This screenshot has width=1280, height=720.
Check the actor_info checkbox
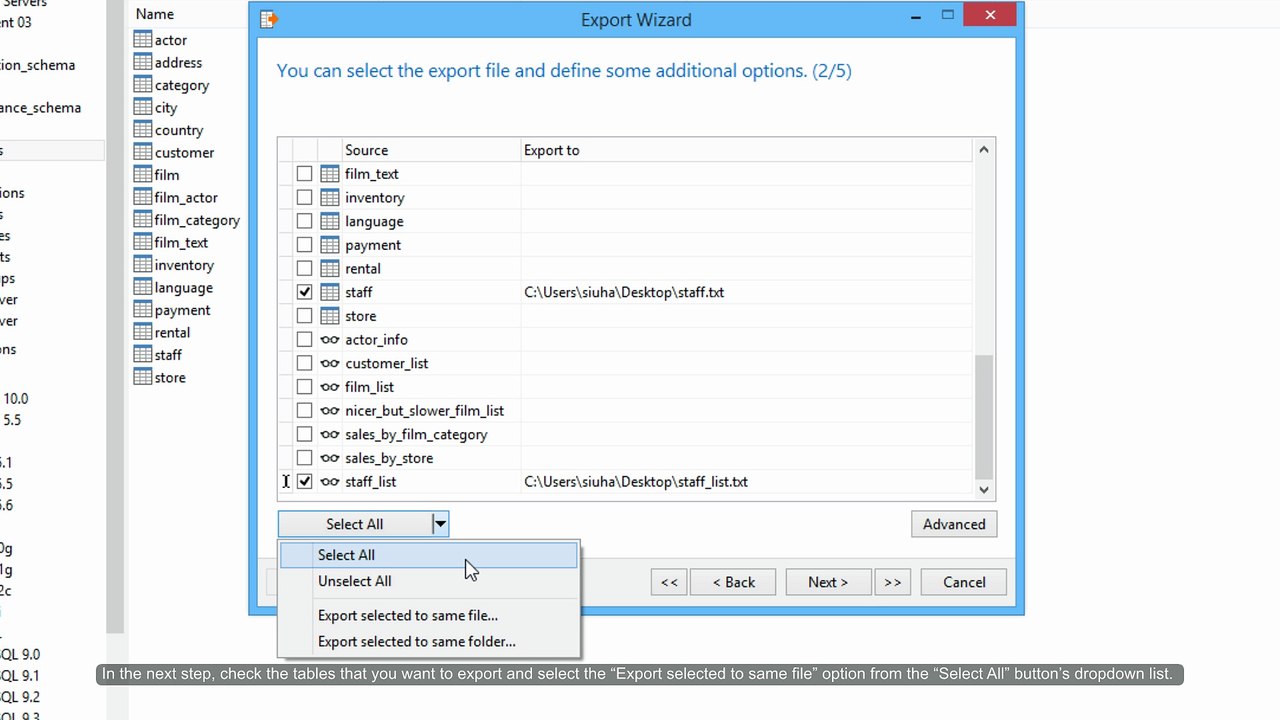point(305,340)
